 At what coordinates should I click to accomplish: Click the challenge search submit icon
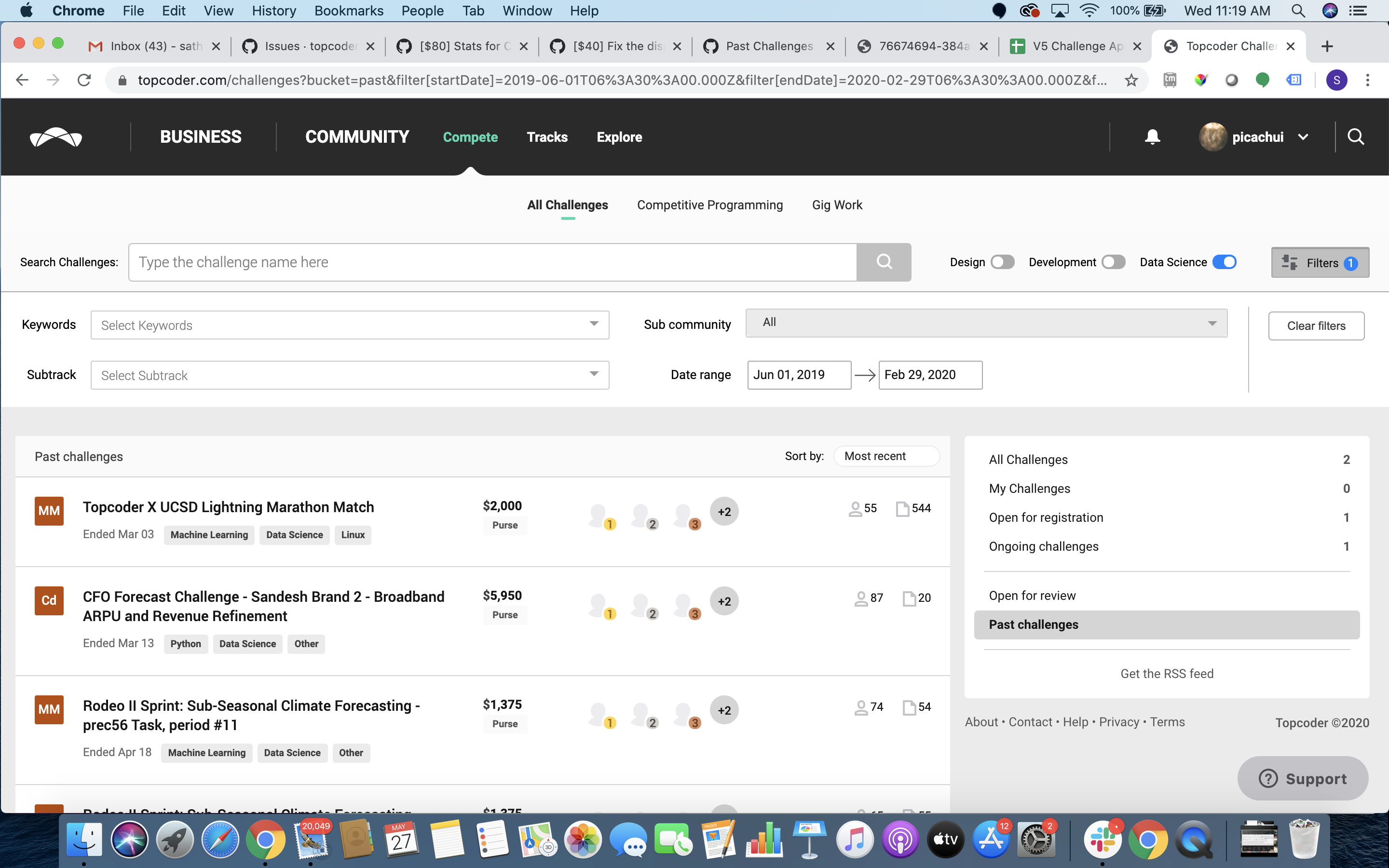pos(884,262)
